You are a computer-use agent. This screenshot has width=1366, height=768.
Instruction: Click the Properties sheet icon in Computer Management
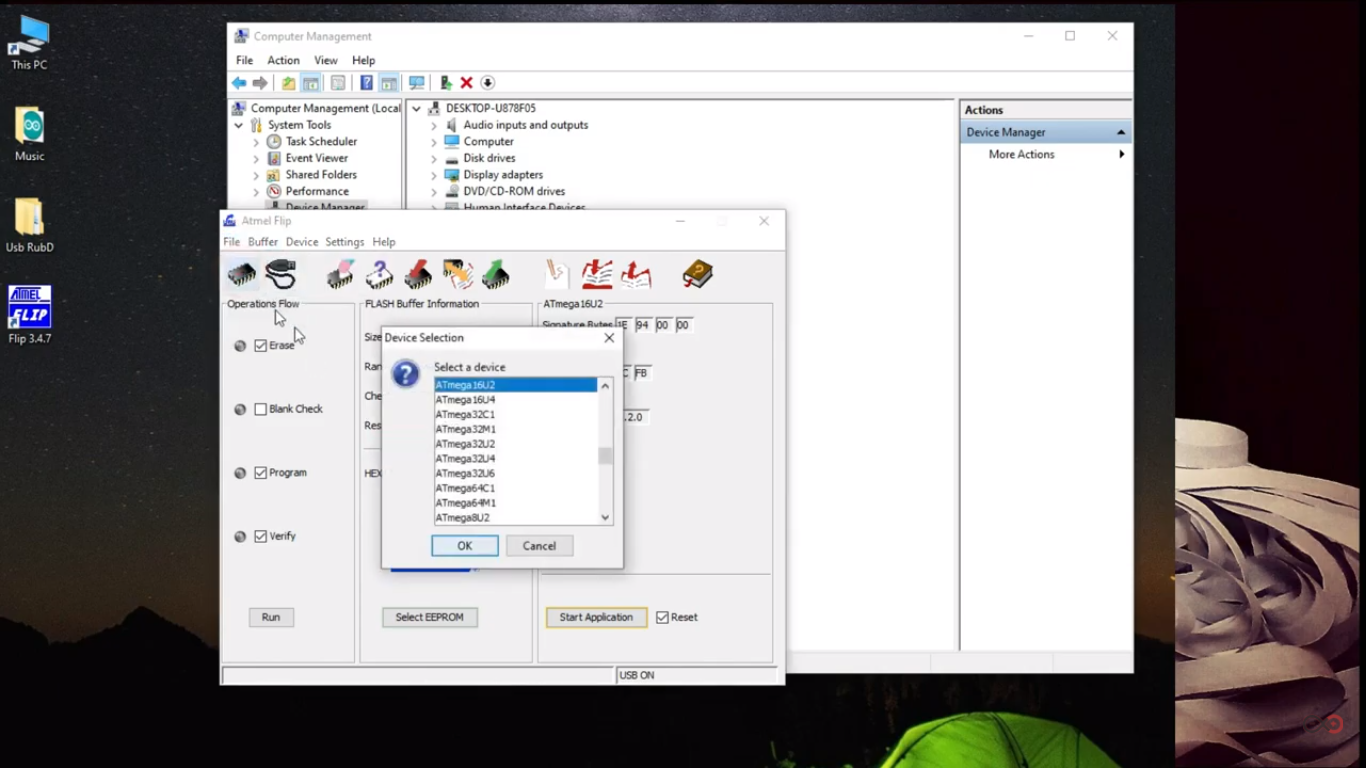(338, 83)
